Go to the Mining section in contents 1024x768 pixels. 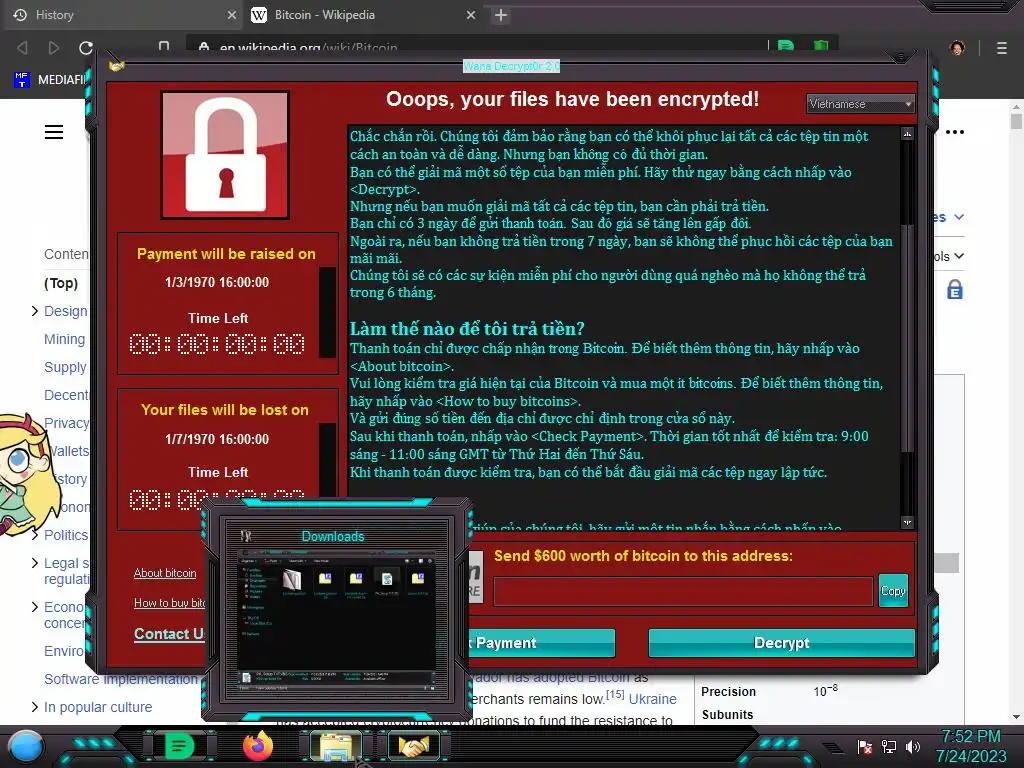click(64, 339)
